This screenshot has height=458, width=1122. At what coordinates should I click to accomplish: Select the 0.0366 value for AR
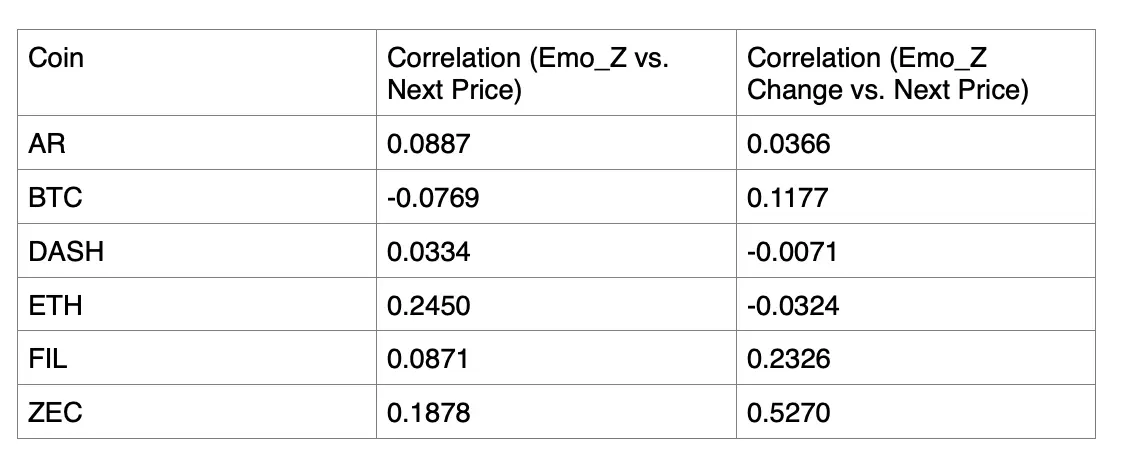tap(788, 145)
